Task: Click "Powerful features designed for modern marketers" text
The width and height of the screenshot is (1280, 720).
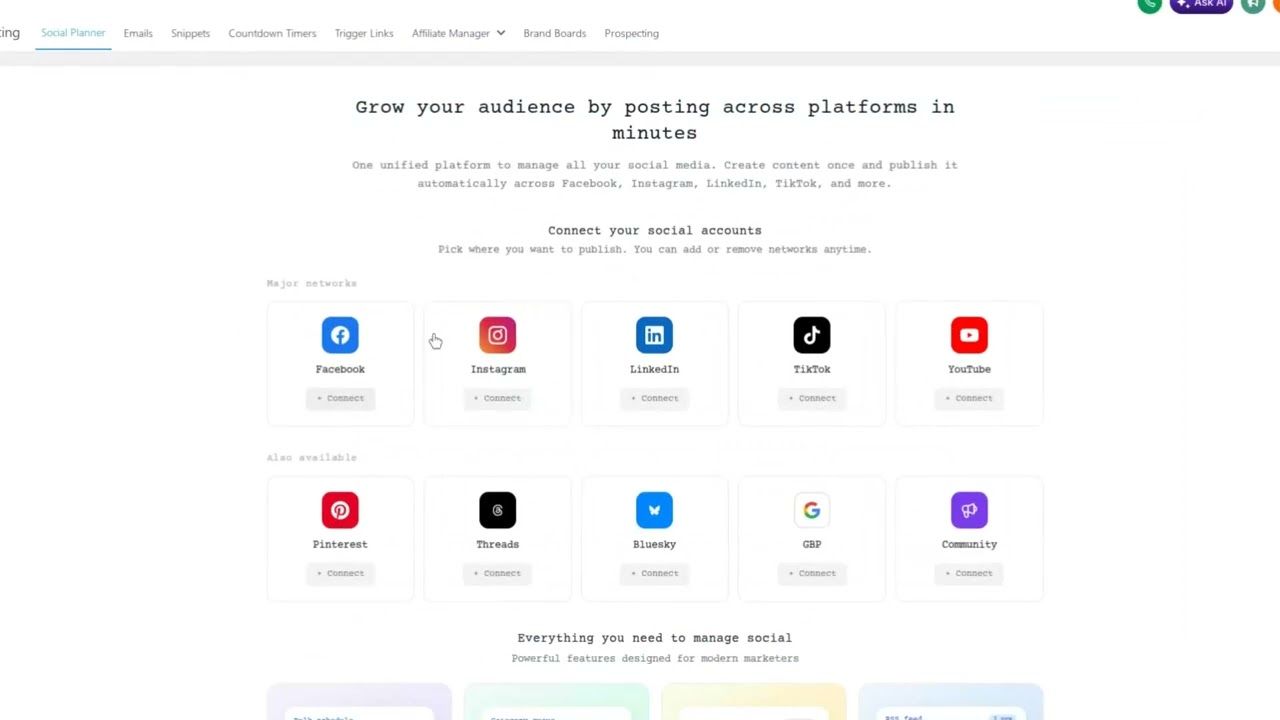Action: [x=655, y=658]
